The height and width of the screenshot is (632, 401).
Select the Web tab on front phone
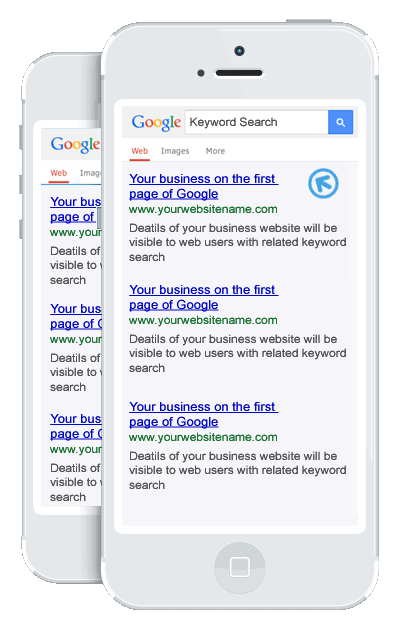139,151
